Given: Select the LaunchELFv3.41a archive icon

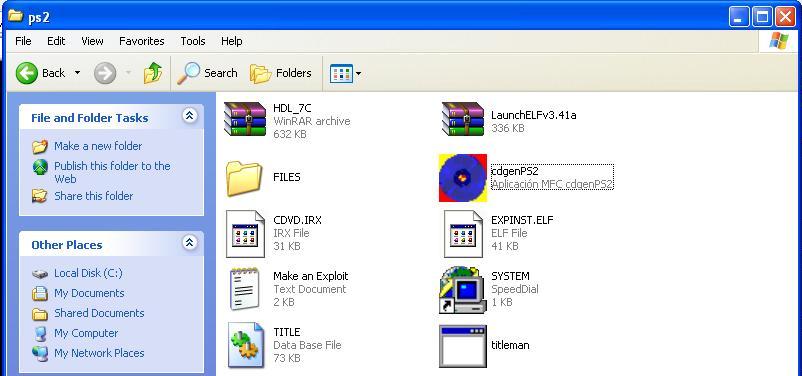Looking at the screenshot, I should (x=463, y=120).
